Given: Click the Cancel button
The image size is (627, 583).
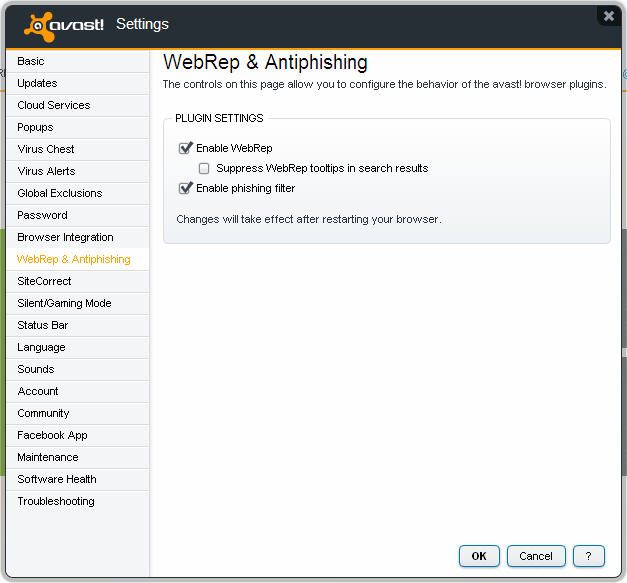Looking at the screenshot, I should point(536,556).
